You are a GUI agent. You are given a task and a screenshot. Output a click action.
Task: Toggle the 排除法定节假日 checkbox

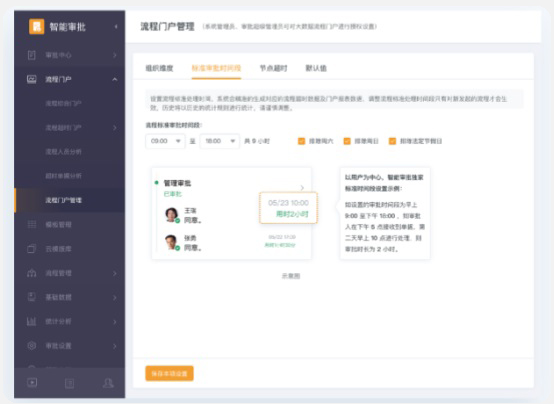[x=392, y=141]
